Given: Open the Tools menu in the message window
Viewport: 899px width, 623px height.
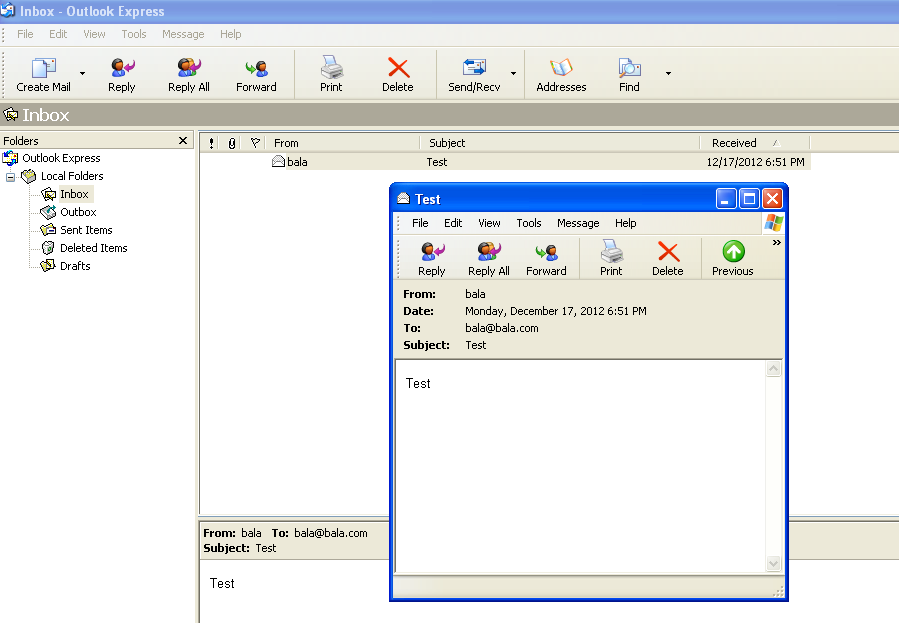Looking at the screenshot, I should point(528,223).
